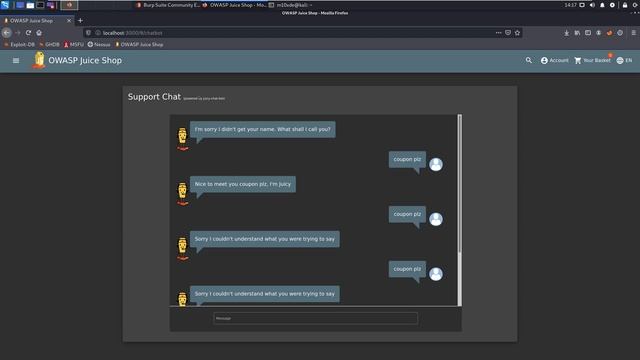Open the Nessus bookmark
Image resolution: width=640 pixels, height=360 pixels.
[x=99, y=44]
